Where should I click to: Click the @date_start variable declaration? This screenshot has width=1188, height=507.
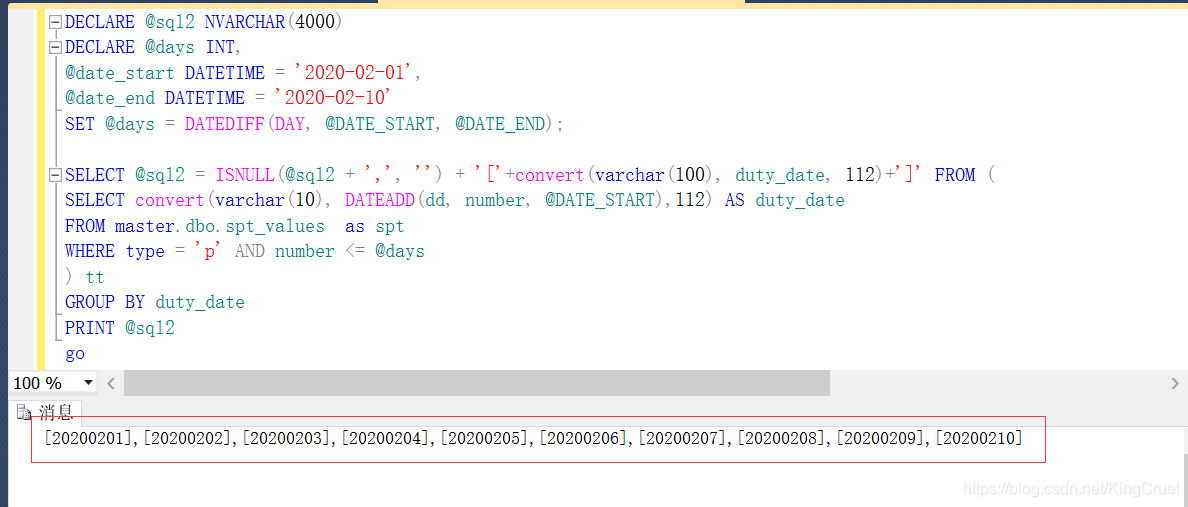click(122, 73)
